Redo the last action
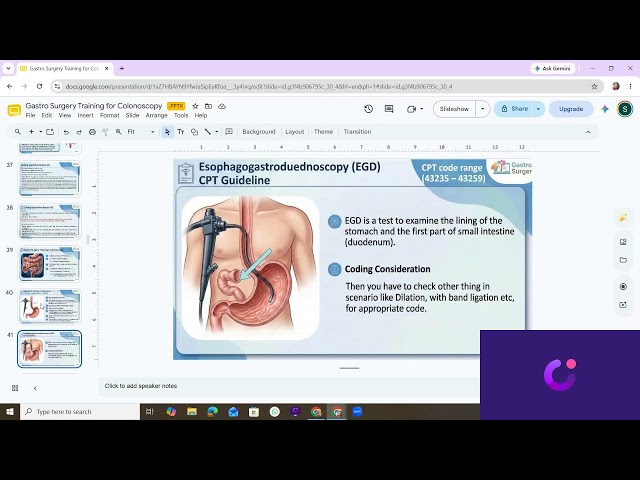Image resolution: width=640 pixels, height=480 pixels. coord(79,132)
